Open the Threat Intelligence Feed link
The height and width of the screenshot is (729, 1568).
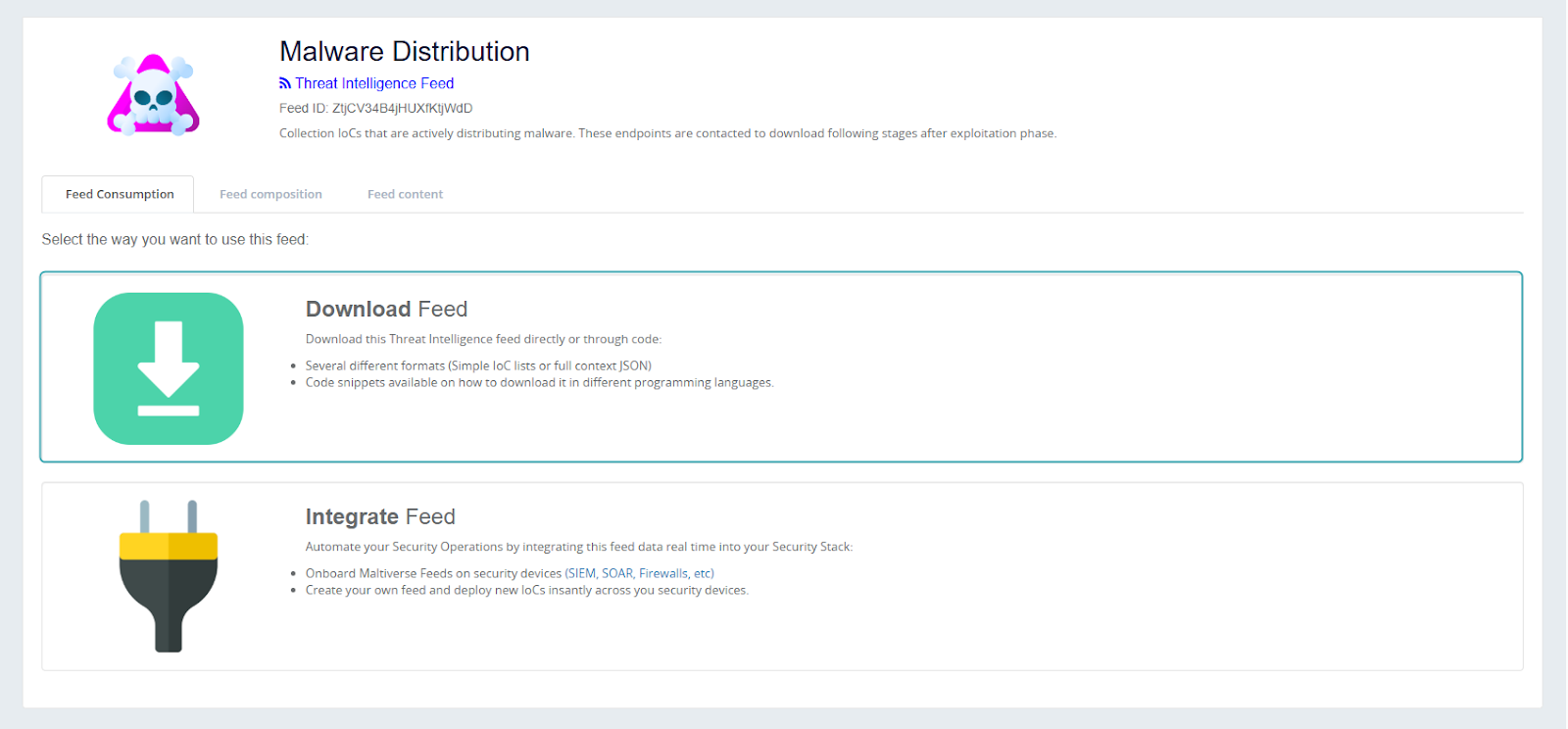[x=374, y=84]
